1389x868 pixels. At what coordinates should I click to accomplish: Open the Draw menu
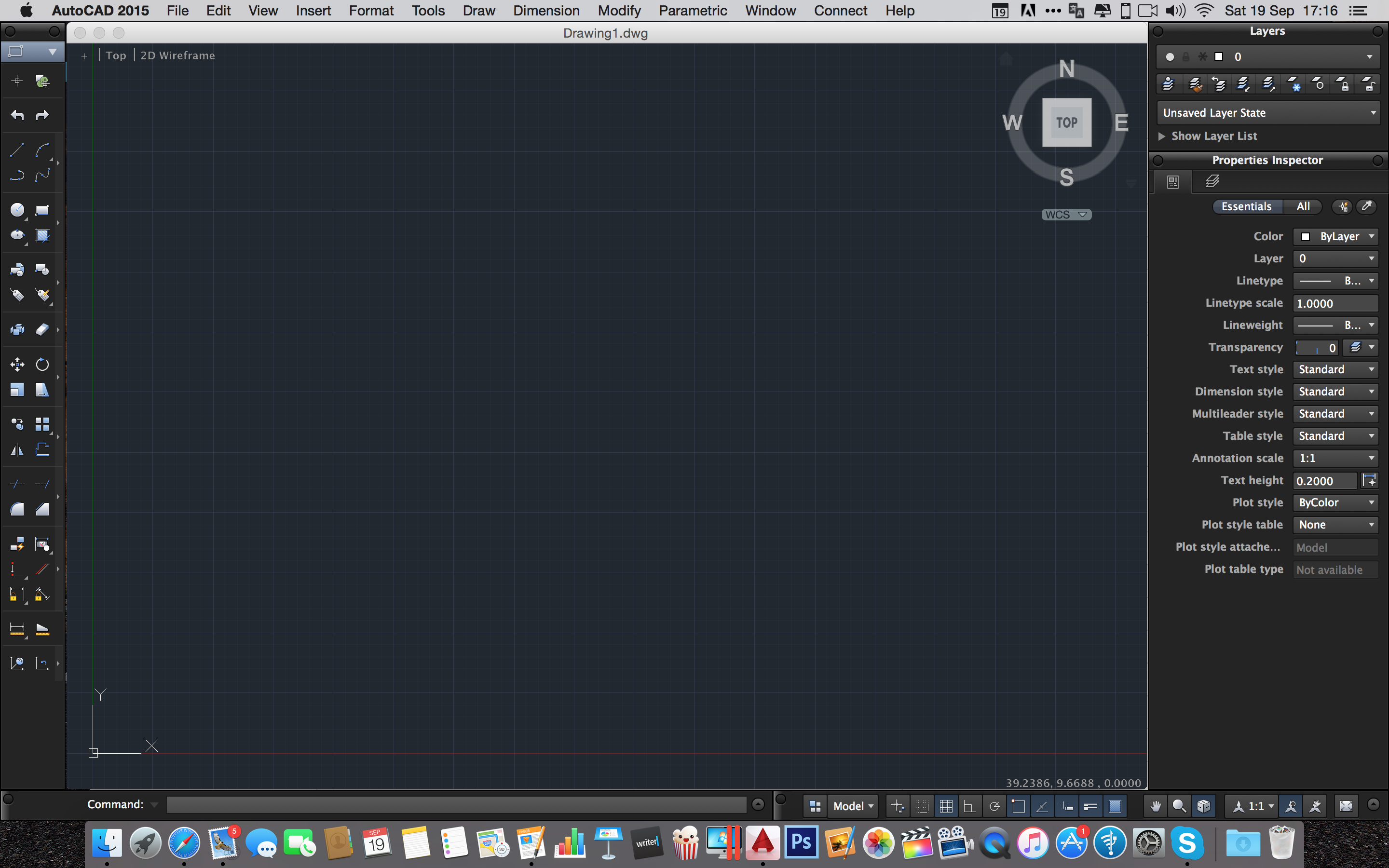[x=479, y=10]
